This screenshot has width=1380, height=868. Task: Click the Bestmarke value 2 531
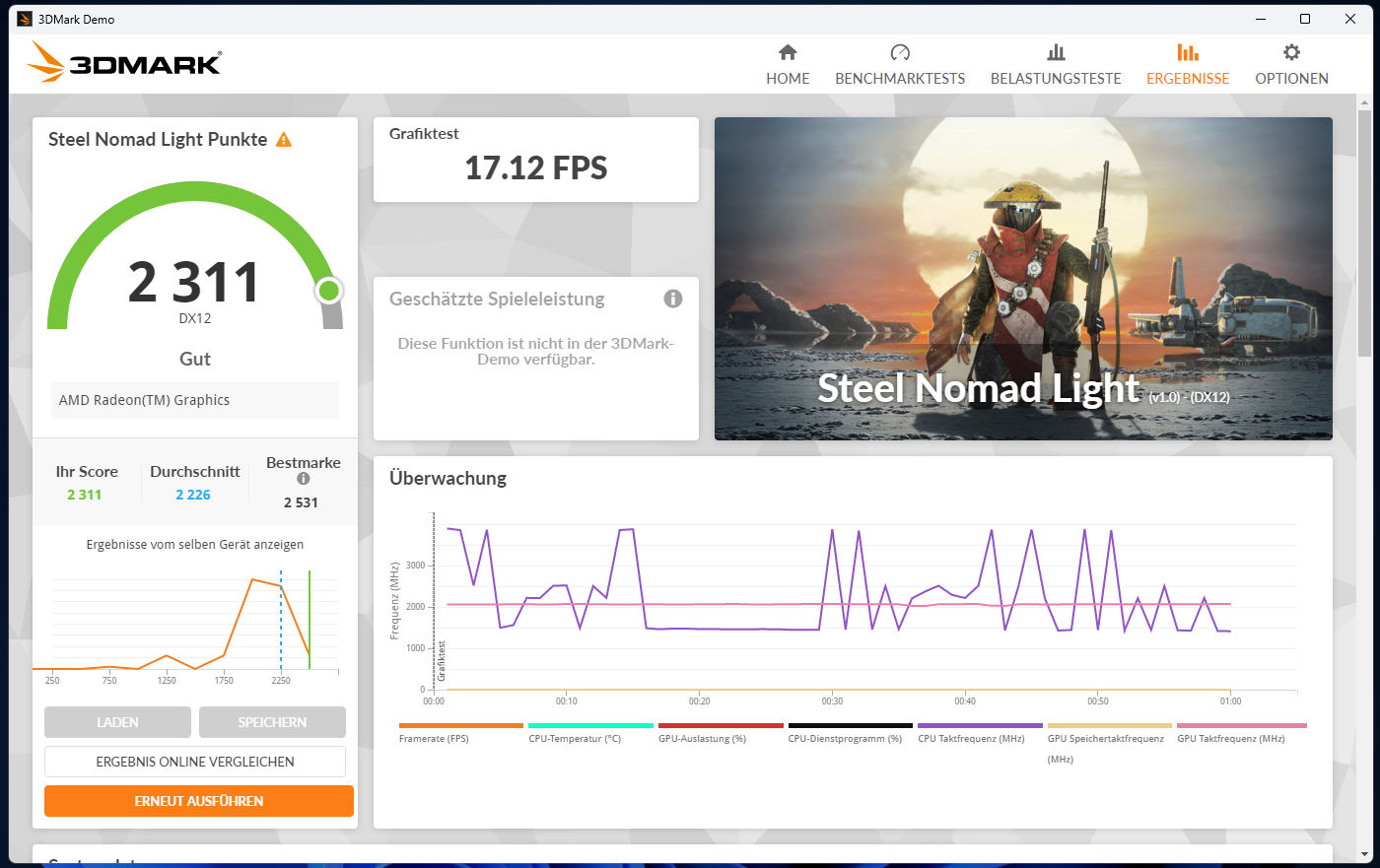click(x=301, y=502)
